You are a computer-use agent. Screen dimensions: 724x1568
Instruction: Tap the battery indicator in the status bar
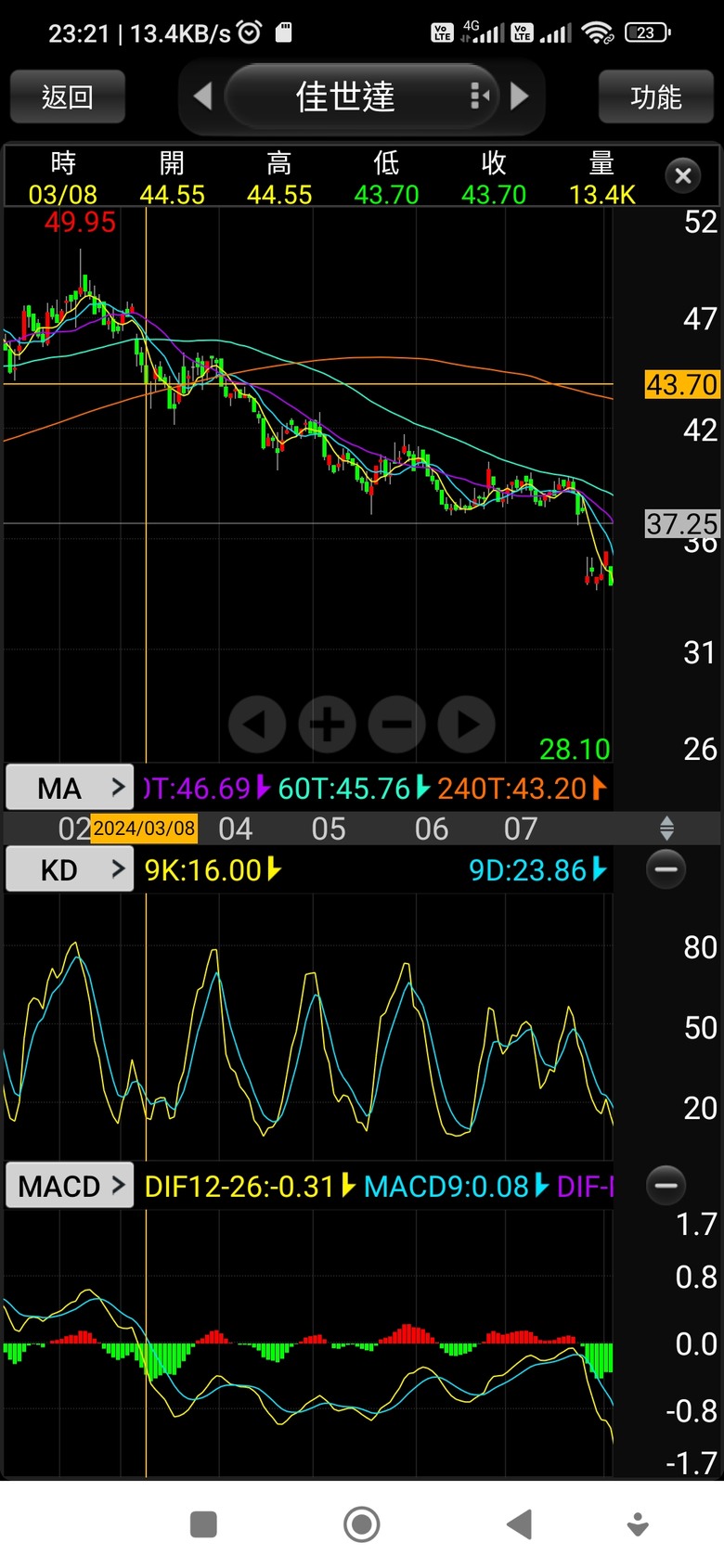647,32
